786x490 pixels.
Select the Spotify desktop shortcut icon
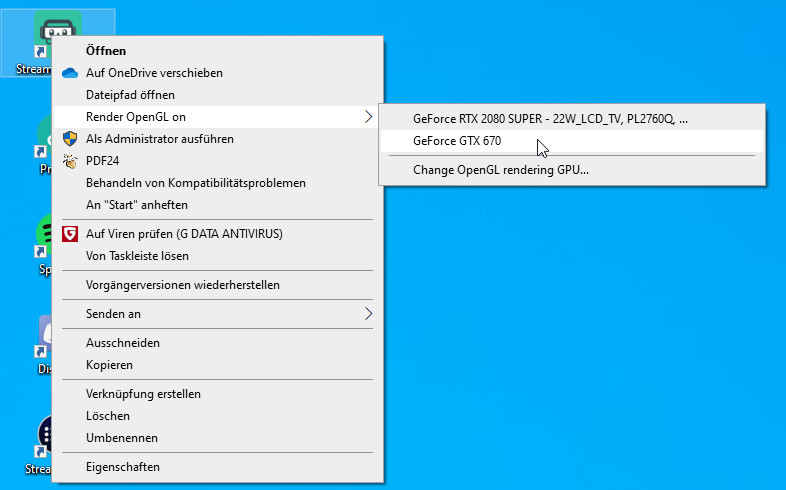point(43,245)
